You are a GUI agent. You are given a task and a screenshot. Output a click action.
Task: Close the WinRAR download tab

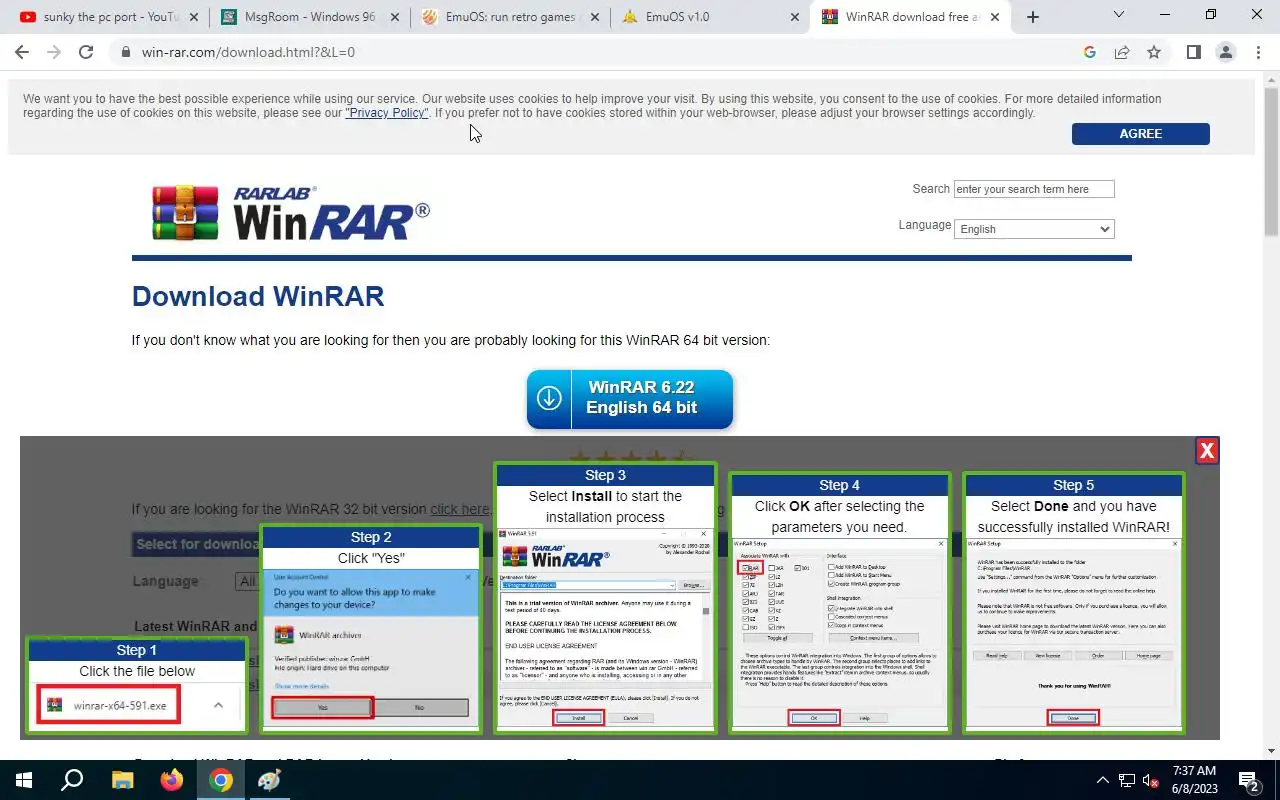pyautogui.click(x=996, y=17)
